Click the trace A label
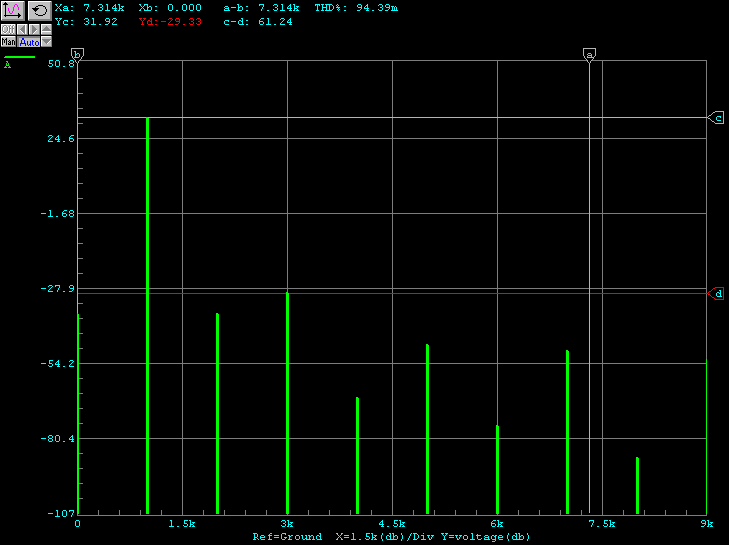 coord(8,65)
